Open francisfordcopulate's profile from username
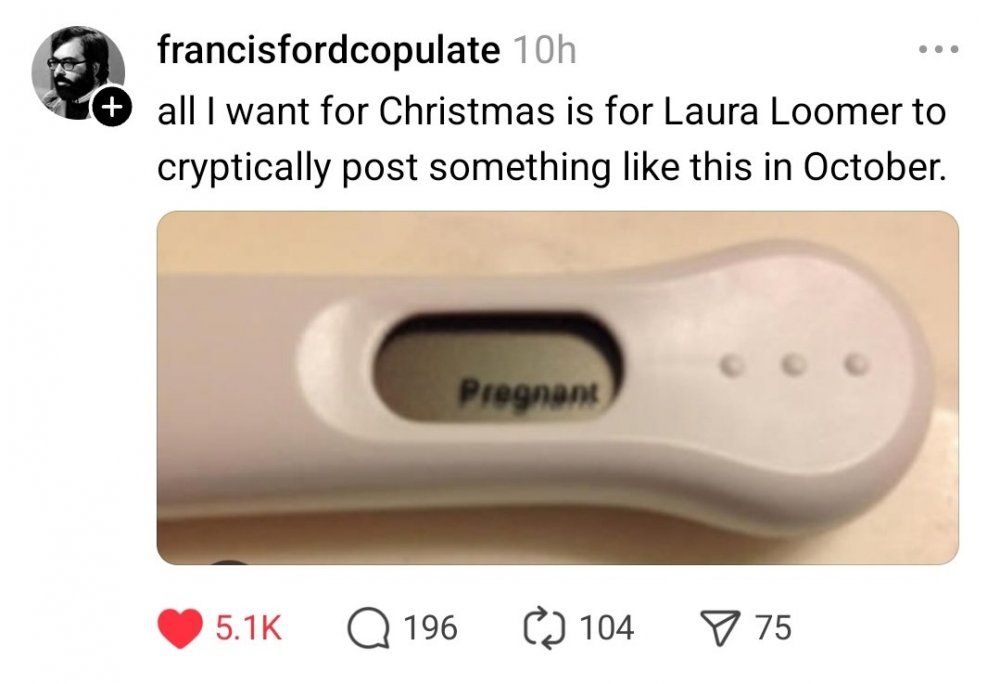Image resolution: width=1000 pixels, height=684 pixels. click(x=329, y=50)
